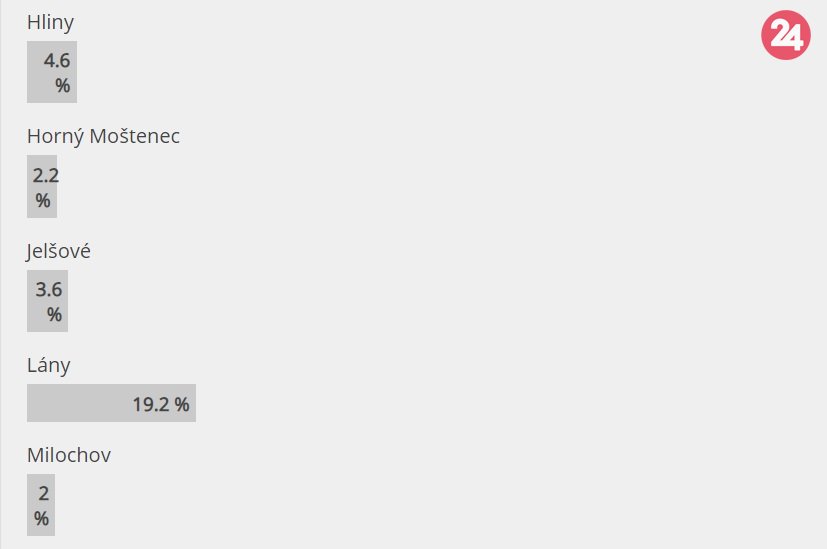Select the Milochov result bar
Image resolution: width=827 pixels, height=549 pixels.
pyautogui.click(x=41, y=505)
